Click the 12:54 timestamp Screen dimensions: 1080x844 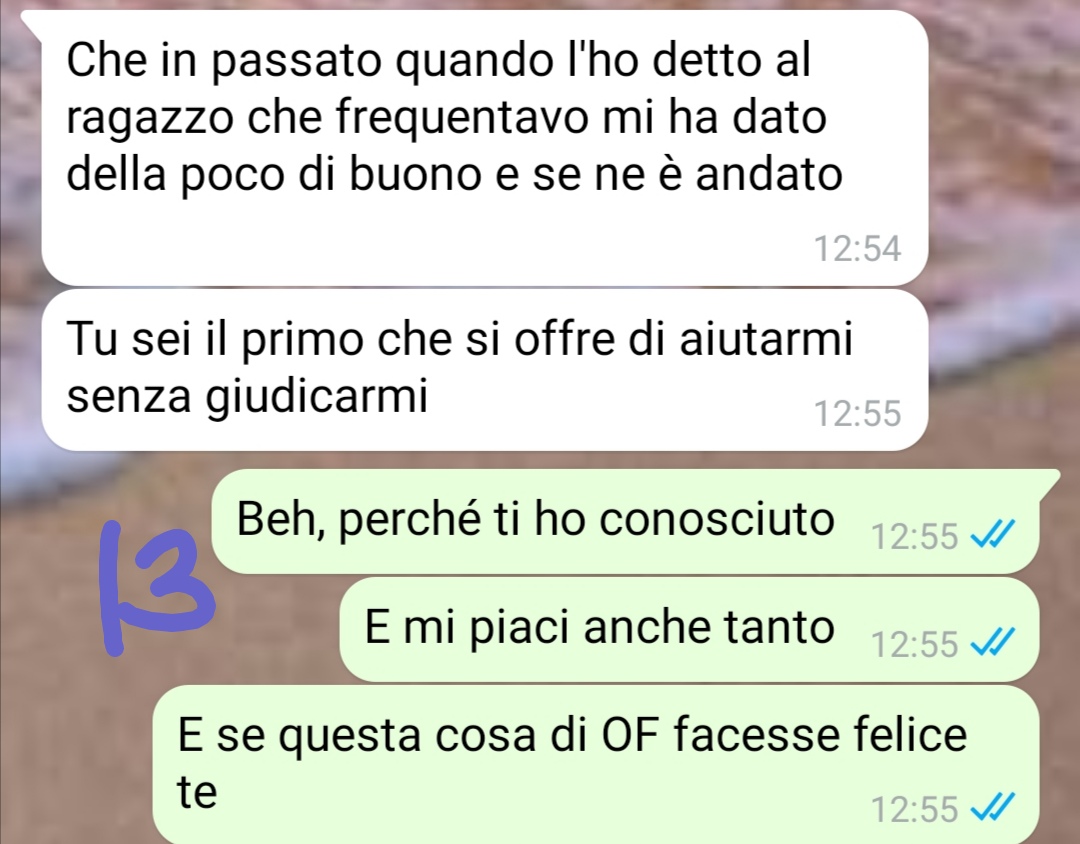pyautogui.click(x=857, y=249)
